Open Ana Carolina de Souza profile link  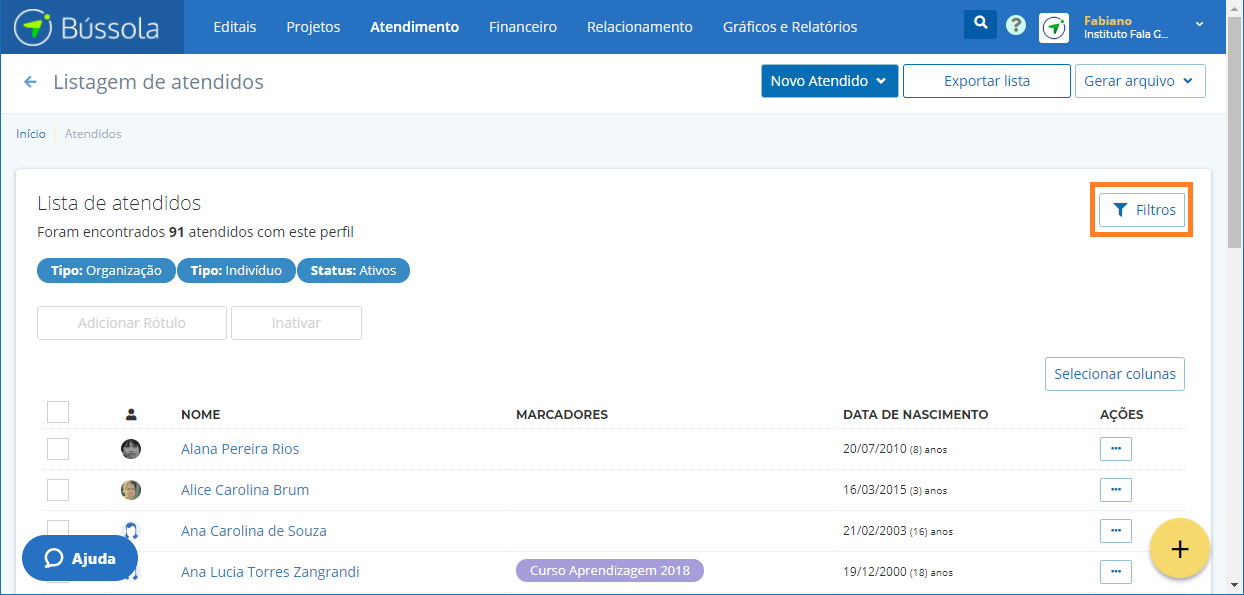(x=254, y=531)
